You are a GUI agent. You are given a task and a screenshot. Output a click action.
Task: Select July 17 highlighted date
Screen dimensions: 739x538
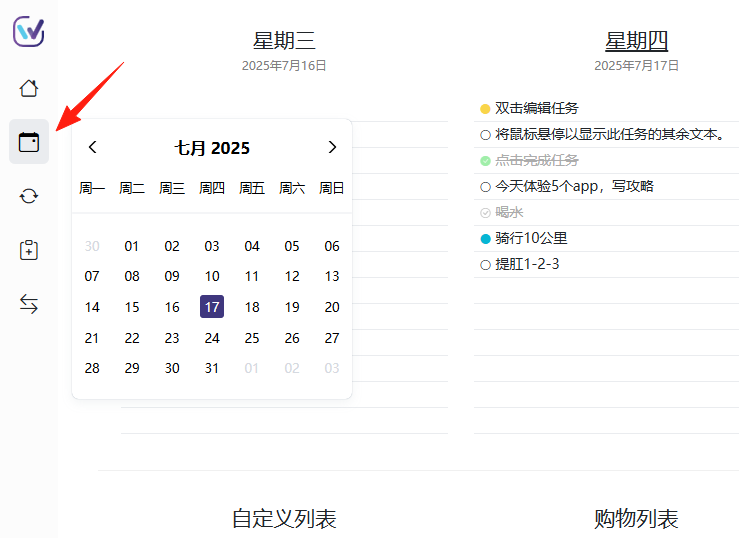(212, 307)
